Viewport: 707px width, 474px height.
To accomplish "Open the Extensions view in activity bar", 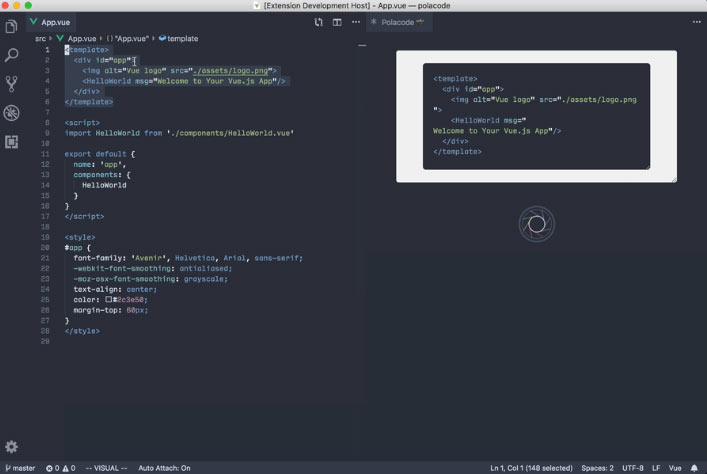I will tap(12, 142).
